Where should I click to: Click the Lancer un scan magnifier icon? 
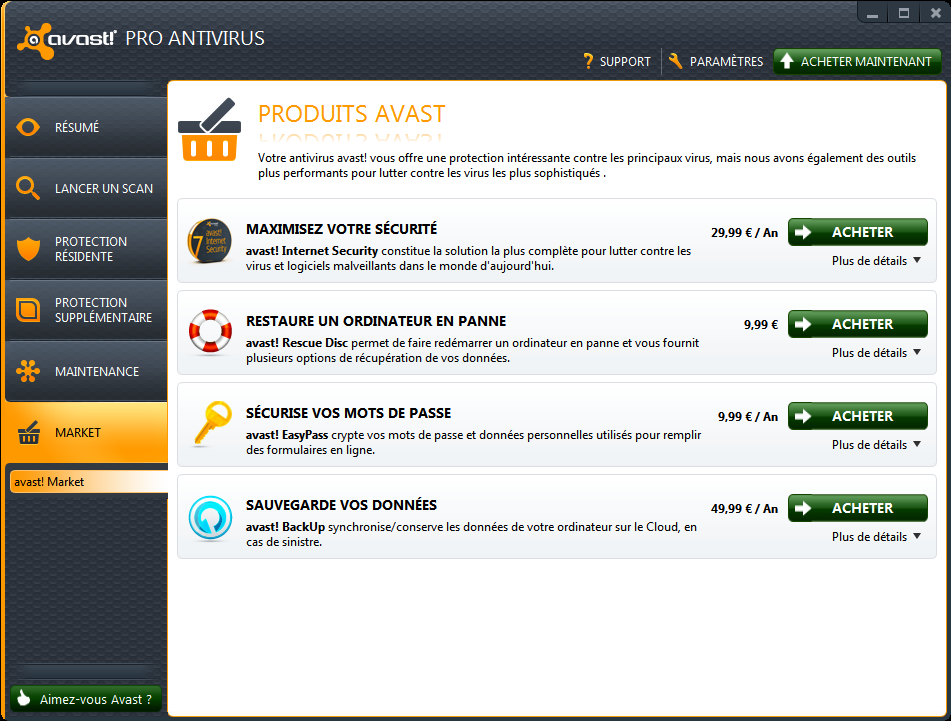[x=28, y=188]
